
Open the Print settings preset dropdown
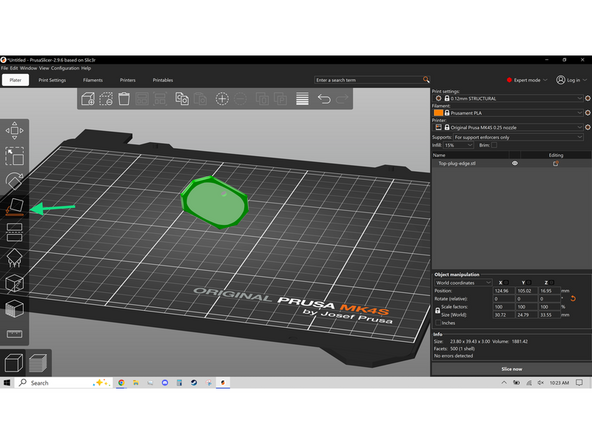[508, 98]
